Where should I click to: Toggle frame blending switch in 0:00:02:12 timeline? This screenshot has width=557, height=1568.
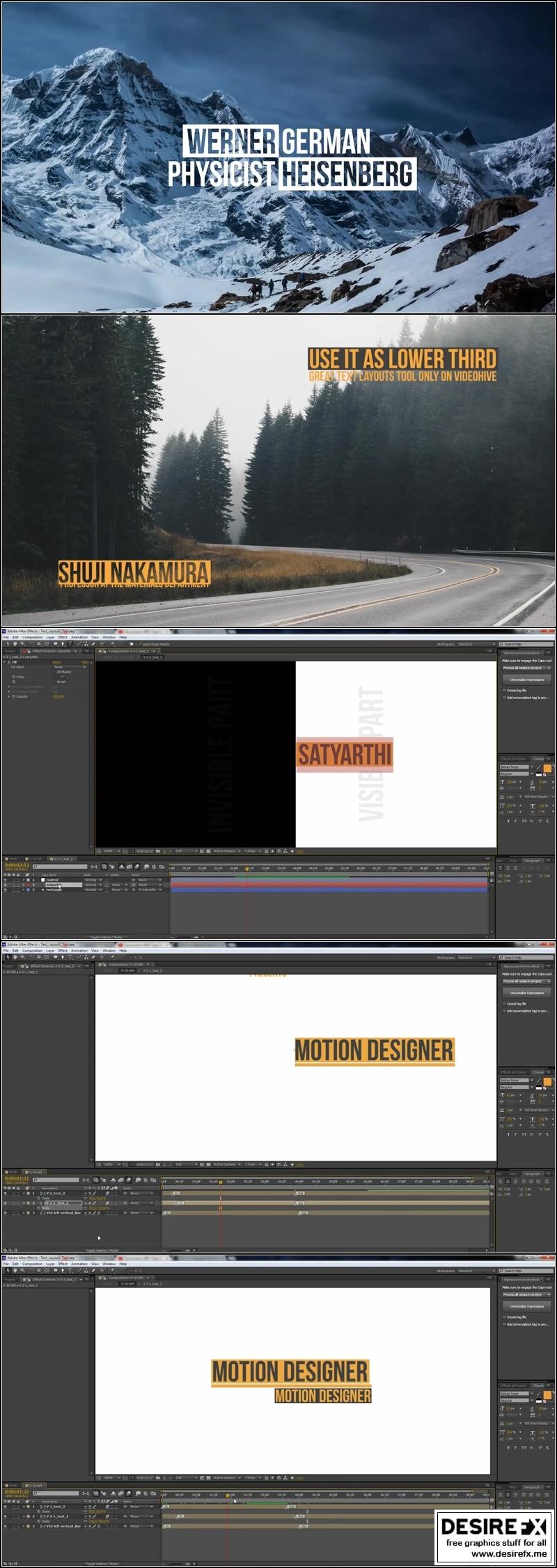(129, 867)
